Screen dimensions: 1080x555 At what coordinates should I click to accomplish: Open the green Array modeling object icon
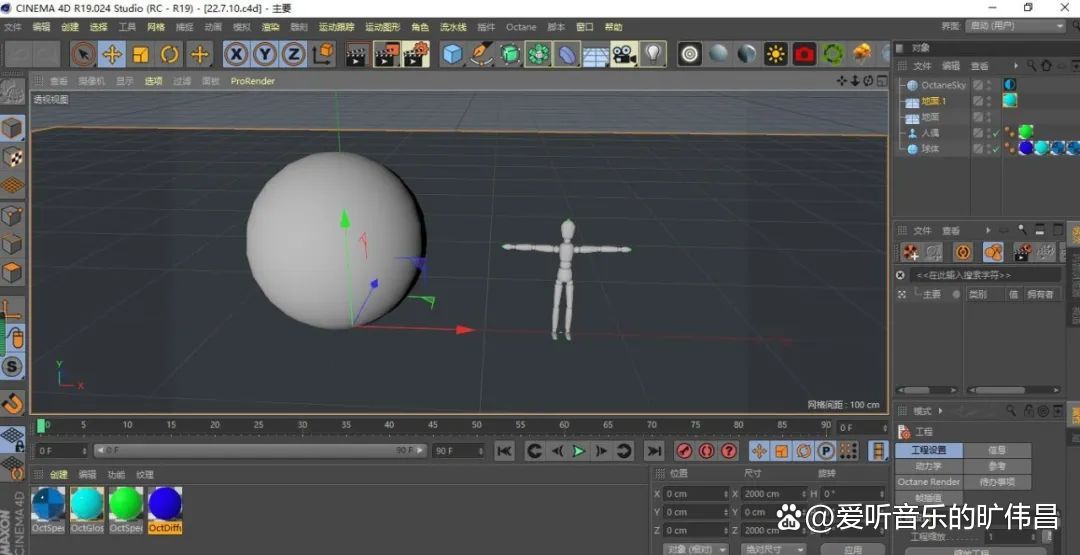point(538,54)
